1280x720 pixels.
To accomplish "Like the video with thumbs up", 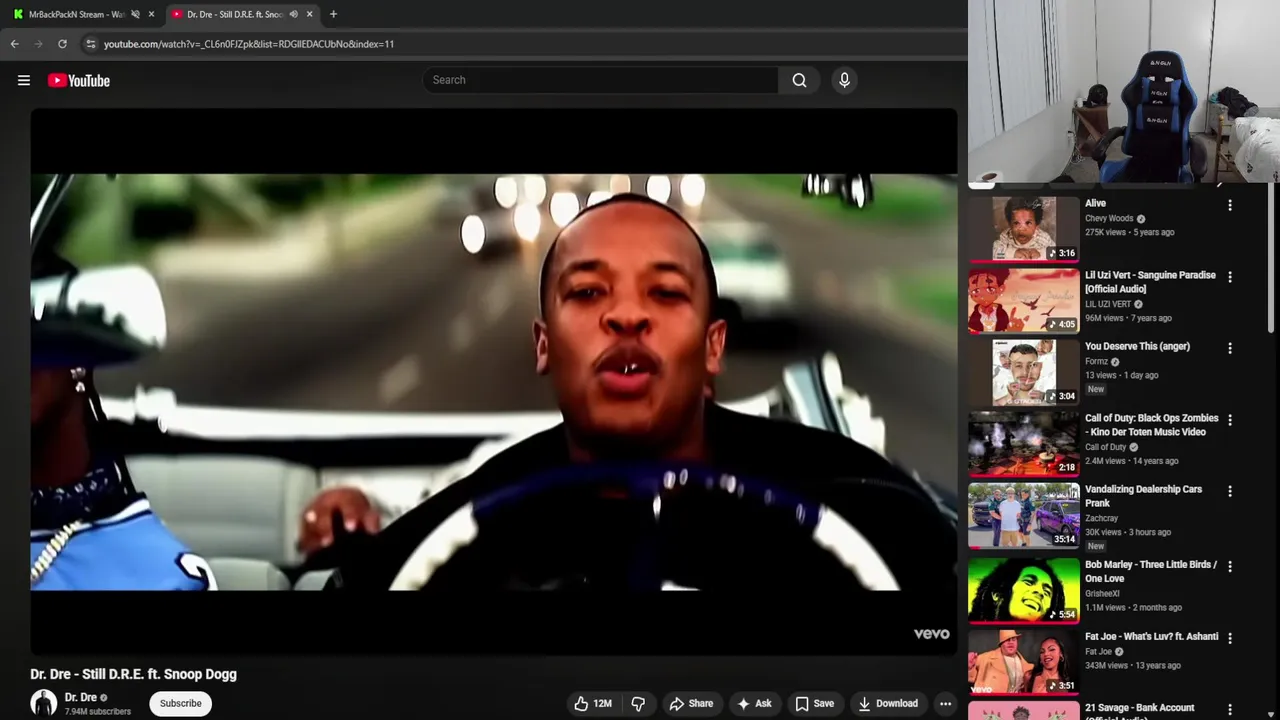I will [592, 703].
